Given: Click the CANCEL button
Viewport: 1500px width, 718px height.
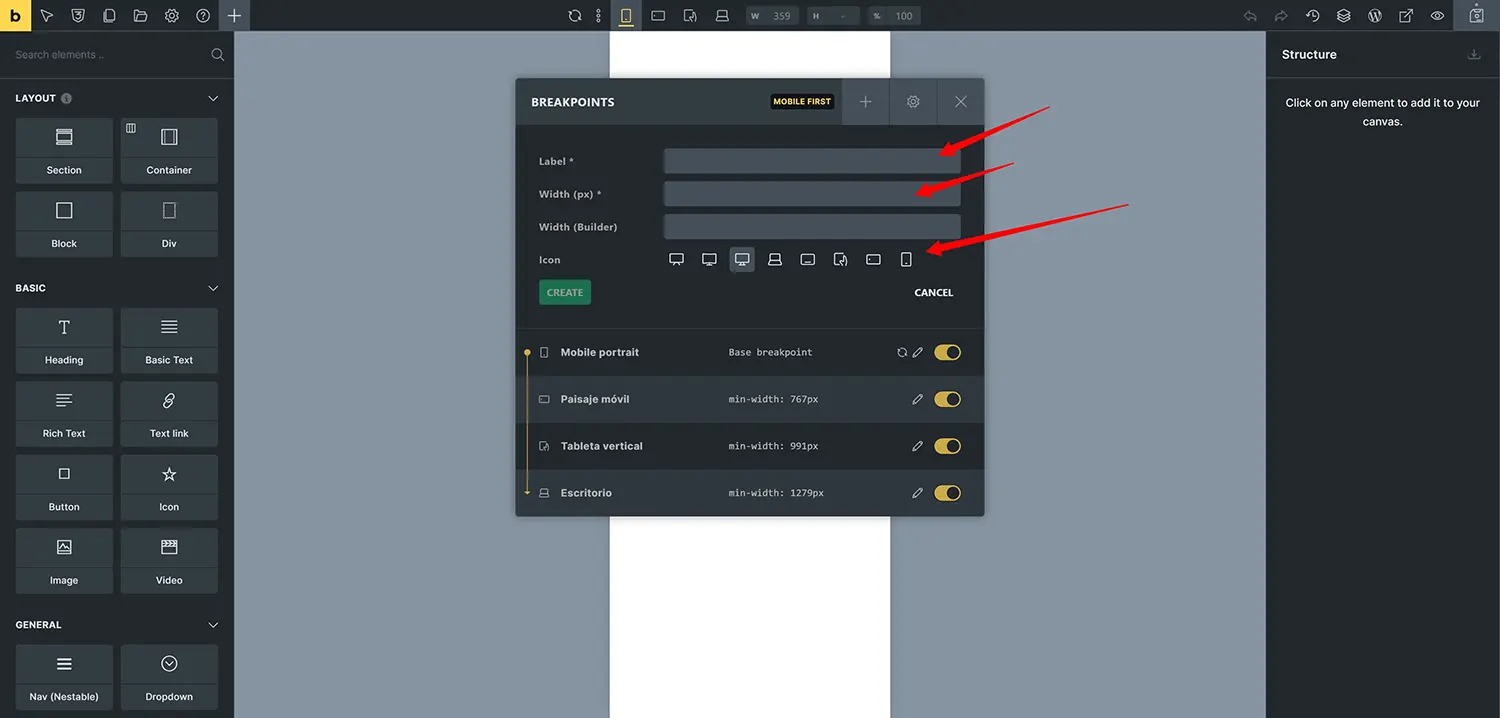Looking at the screenshot, I should point(933,293).
